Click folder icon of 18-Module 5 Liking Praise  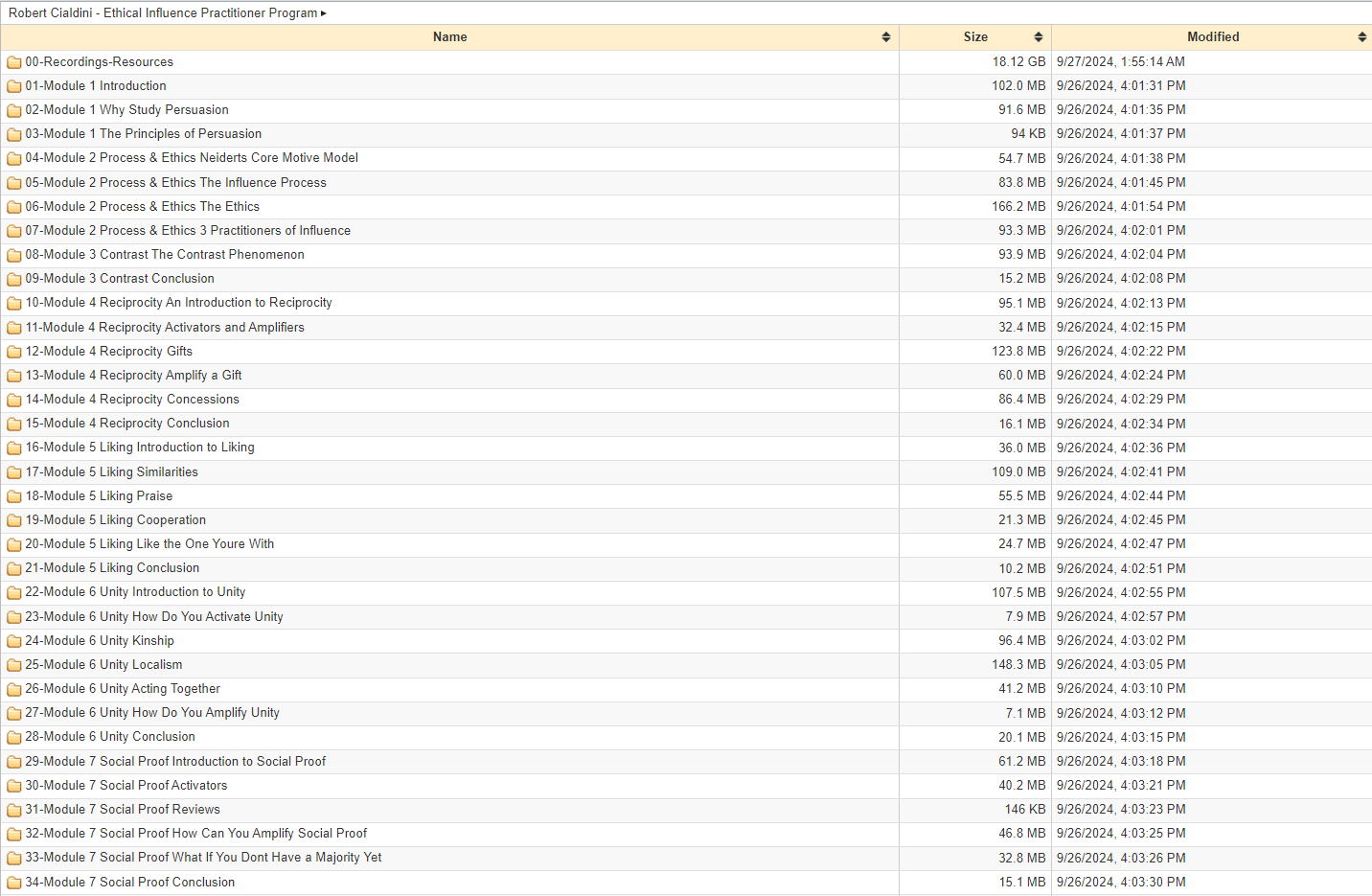[x=14, y=496]
